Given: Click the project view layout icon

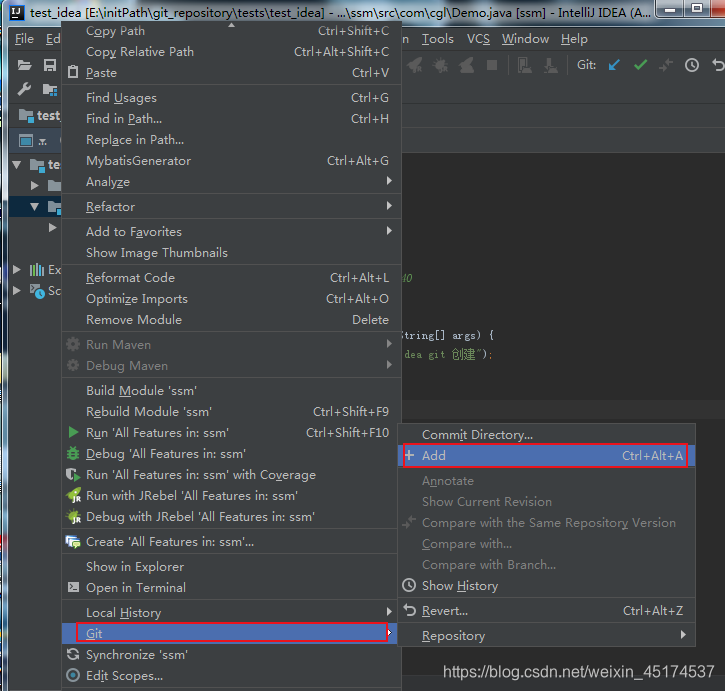Looking at the screenshot, I should click(26, 140).
